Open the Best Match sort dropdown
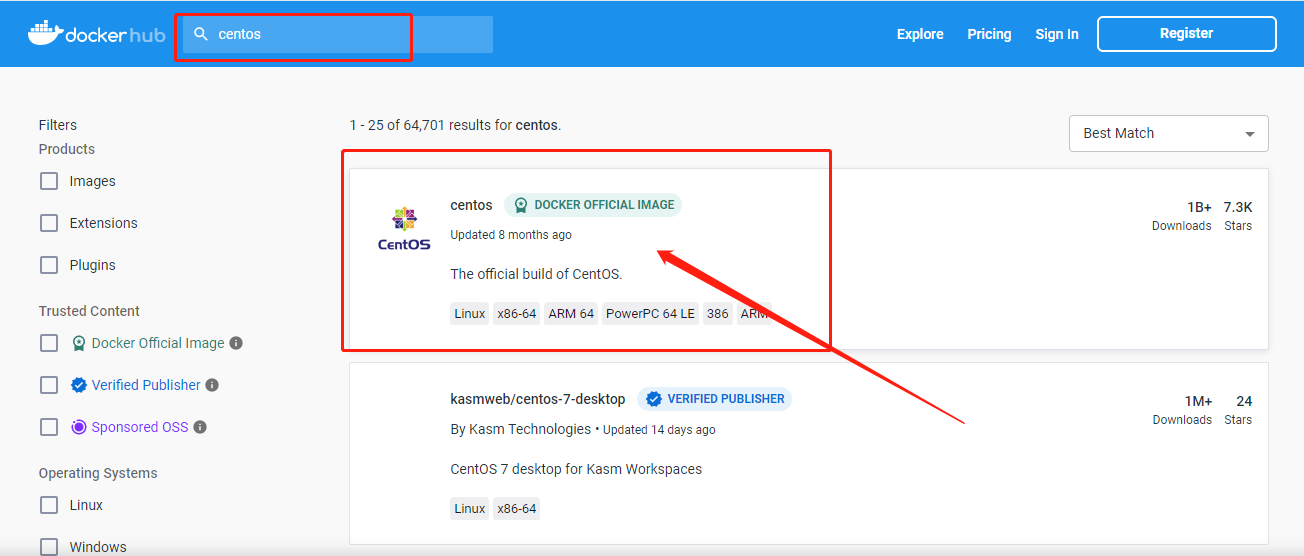The image size is (1304, 556). pos(1168,133)
